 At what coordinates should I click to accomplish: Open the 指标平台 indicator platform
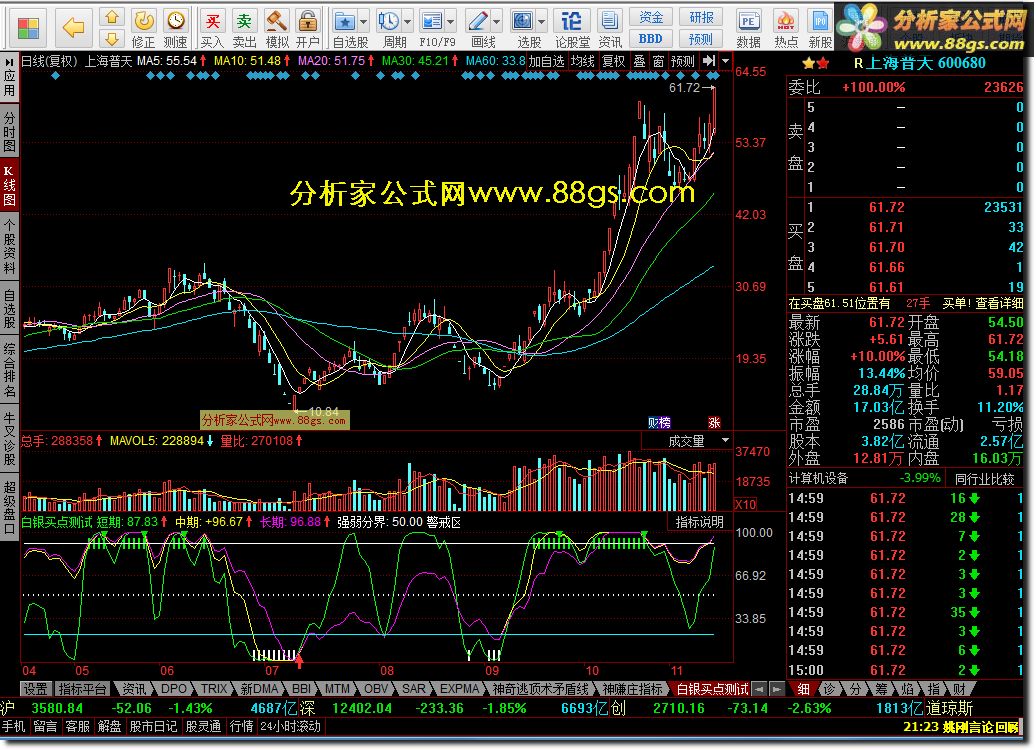point(83,689)
